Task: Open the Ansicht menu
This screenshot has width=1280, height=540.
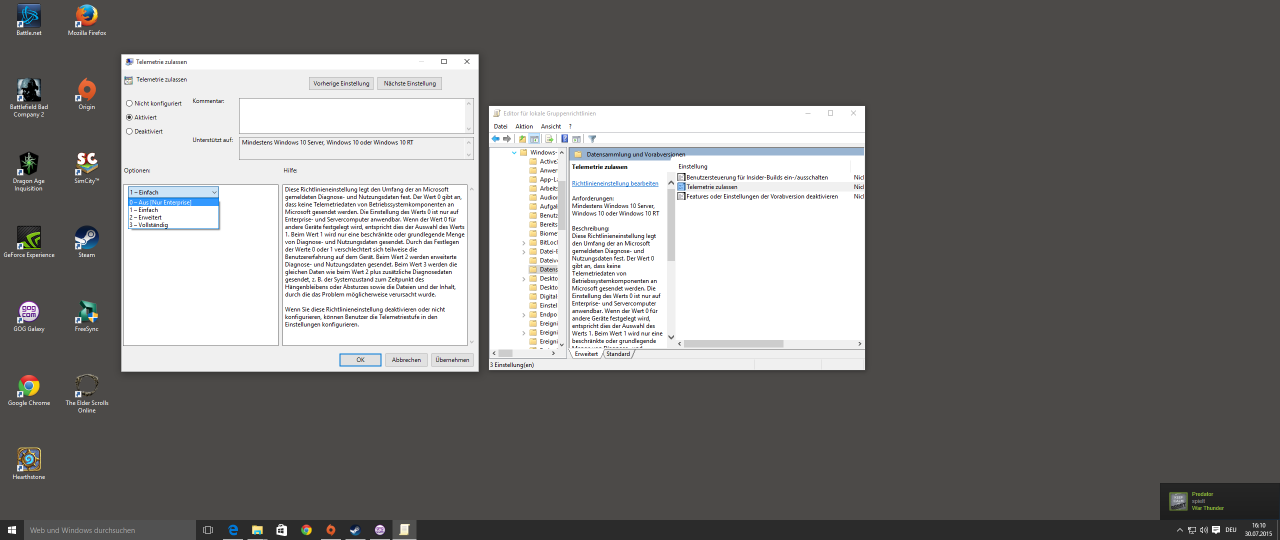Action: click(x=551, y=127)
